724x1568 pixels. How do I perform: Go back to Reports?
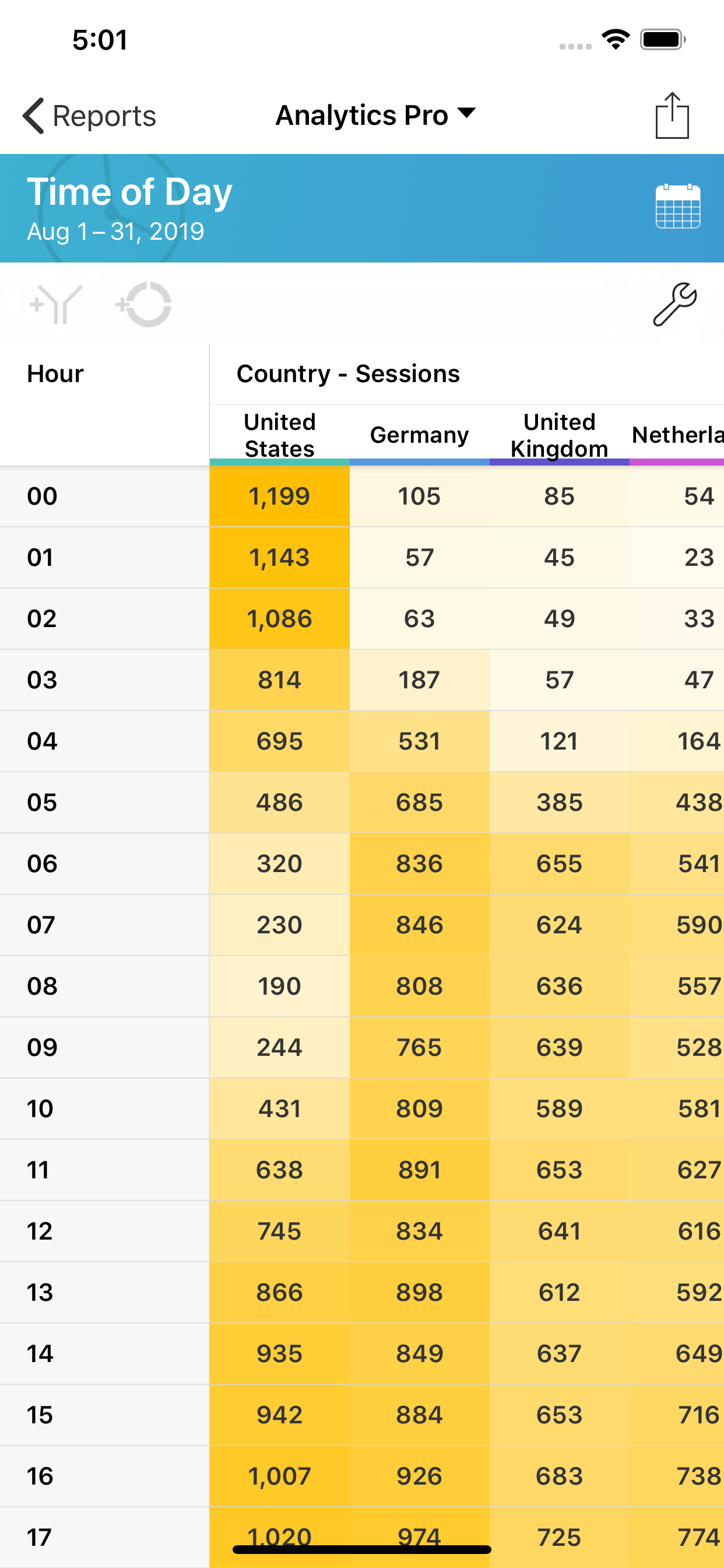(x=103, y=116)
